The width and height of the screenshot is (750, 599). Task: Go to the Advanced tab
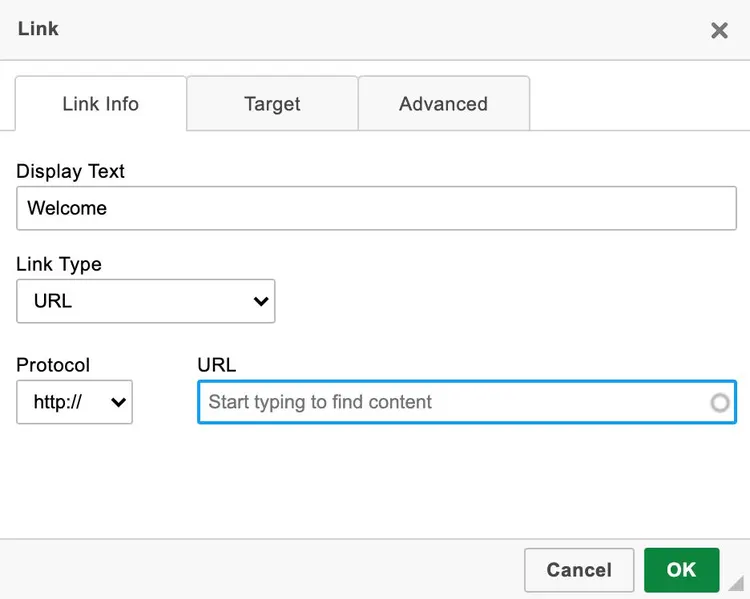pyautogui.click(x=443, y=104)
